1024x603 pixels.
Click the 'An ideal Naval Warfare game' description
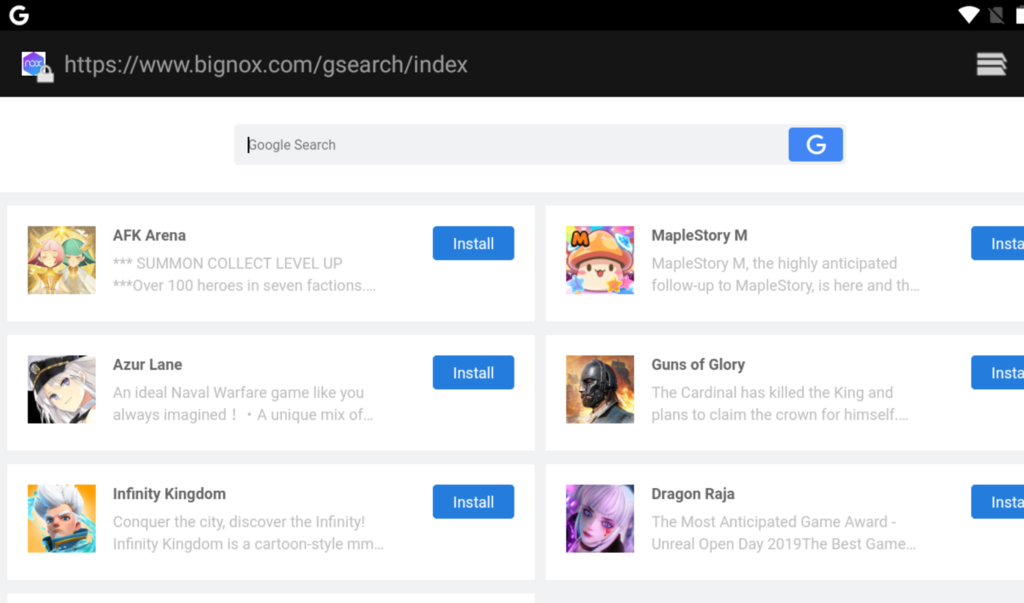pos(243,404)
